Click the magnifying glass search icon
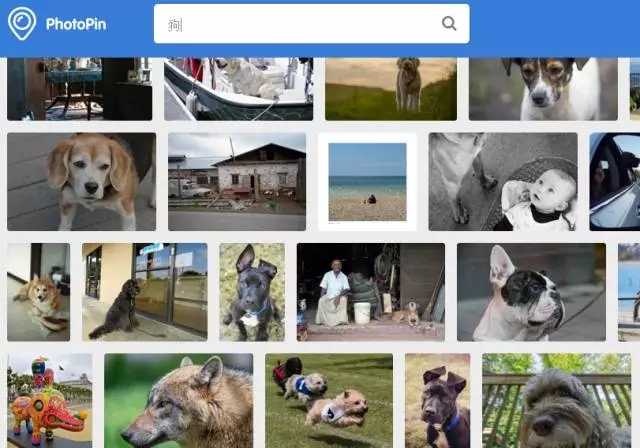 point(449,24)
